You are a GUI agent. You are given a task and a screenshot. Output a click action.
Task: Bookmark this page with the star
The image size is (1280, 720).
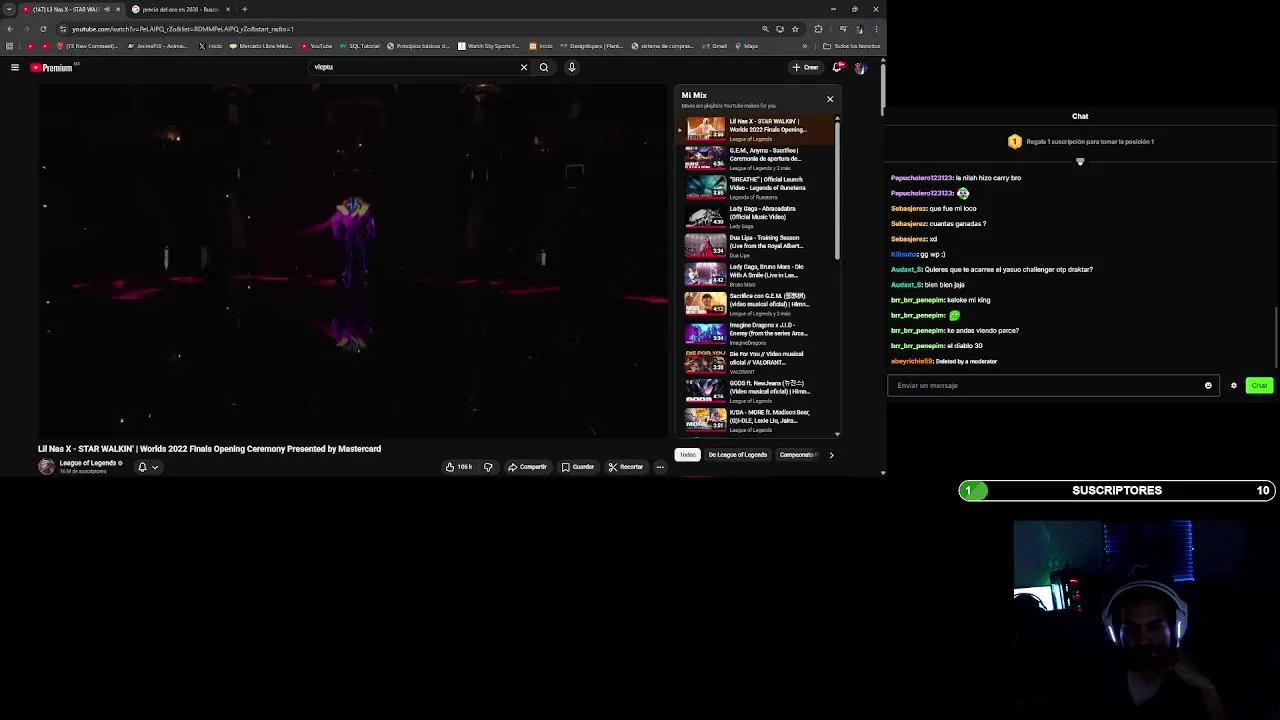[795, 29]
